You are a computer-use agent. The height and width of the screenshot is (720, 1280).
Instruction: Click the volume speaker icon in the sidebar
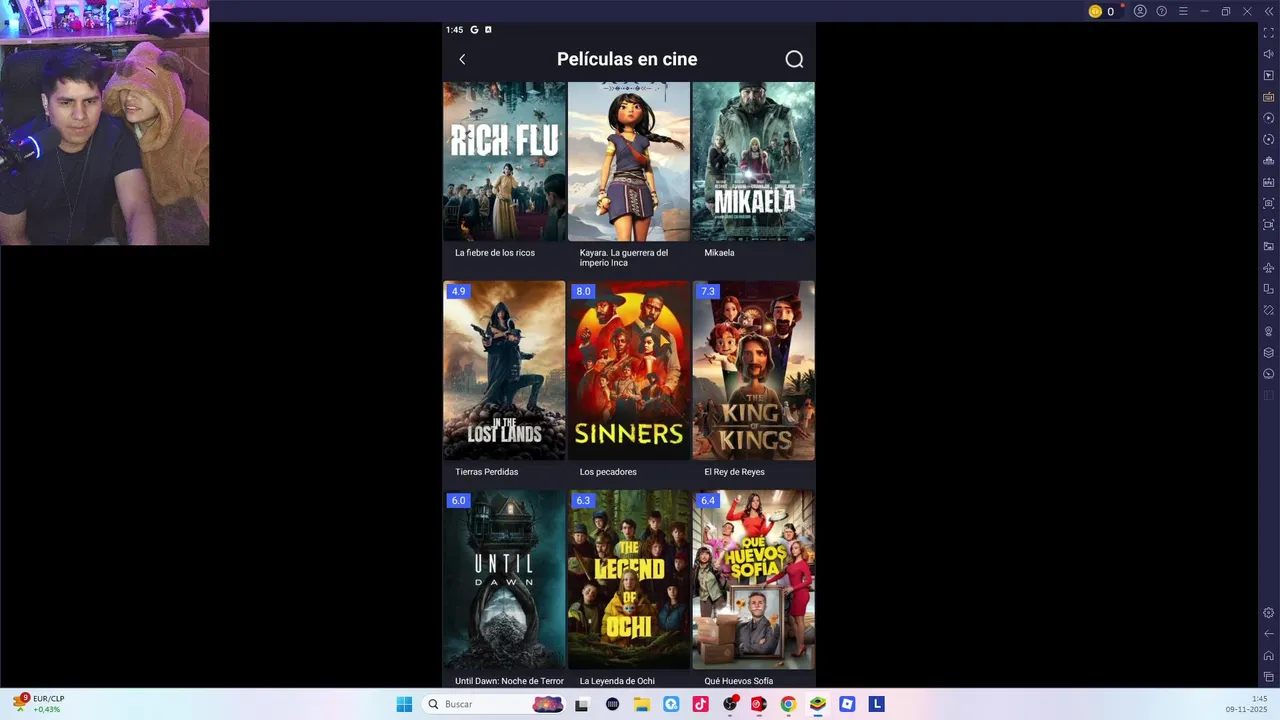pyautogui.click(x=1269, y=54)
